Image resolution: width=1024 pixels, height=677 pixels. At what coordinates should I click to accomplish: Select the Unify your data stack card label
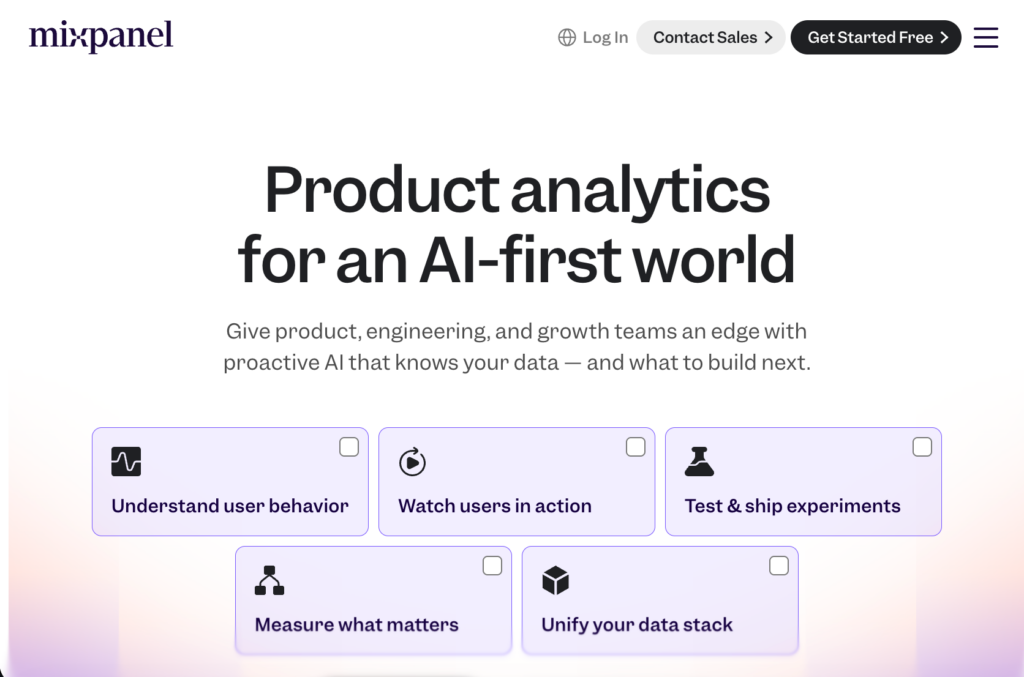(637, 625)
